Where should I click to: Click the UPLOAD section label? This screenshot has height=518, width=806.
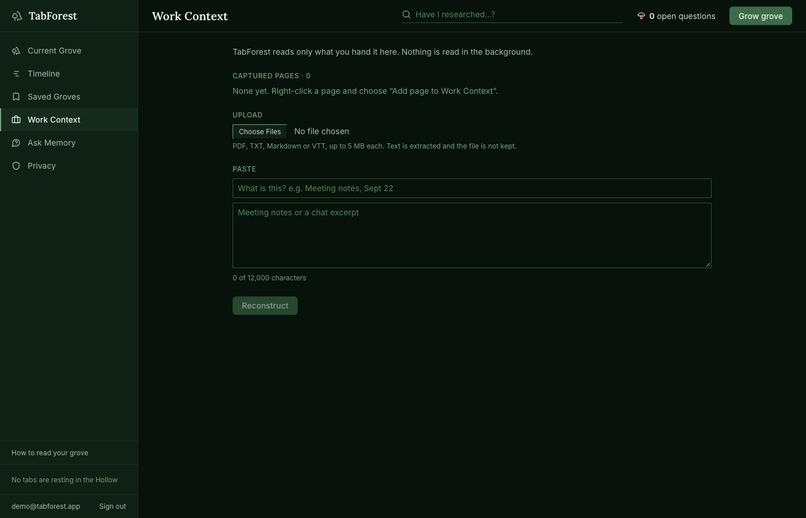(247, 115)
